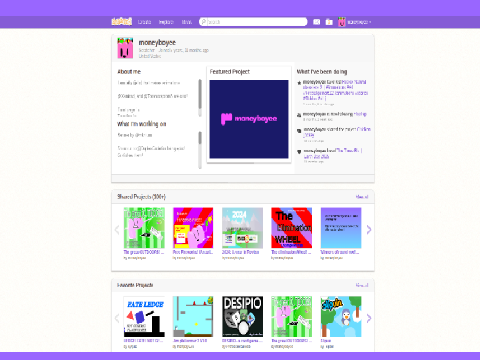Open the 2024 Year in Review thumbnail

coord(242,228)
